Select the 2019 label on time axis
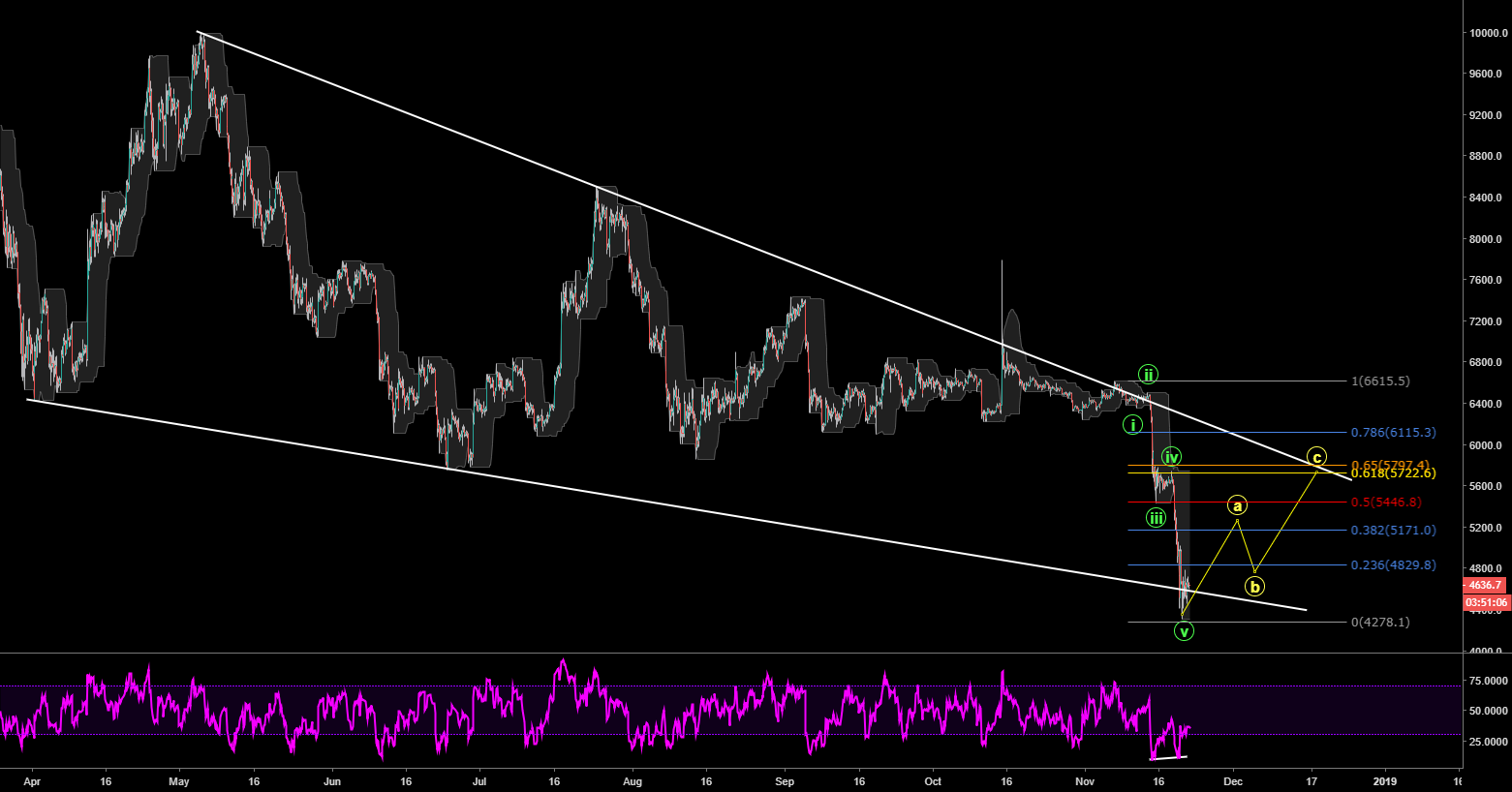 [x=1385, y=779]
